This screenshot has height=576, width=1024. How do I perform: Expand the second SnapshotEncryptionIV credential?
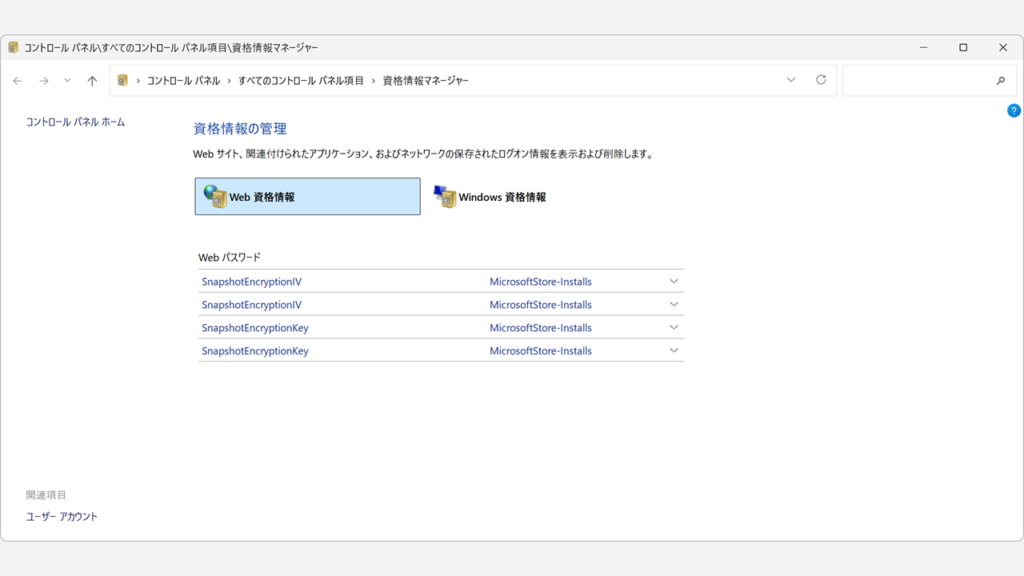674,304
